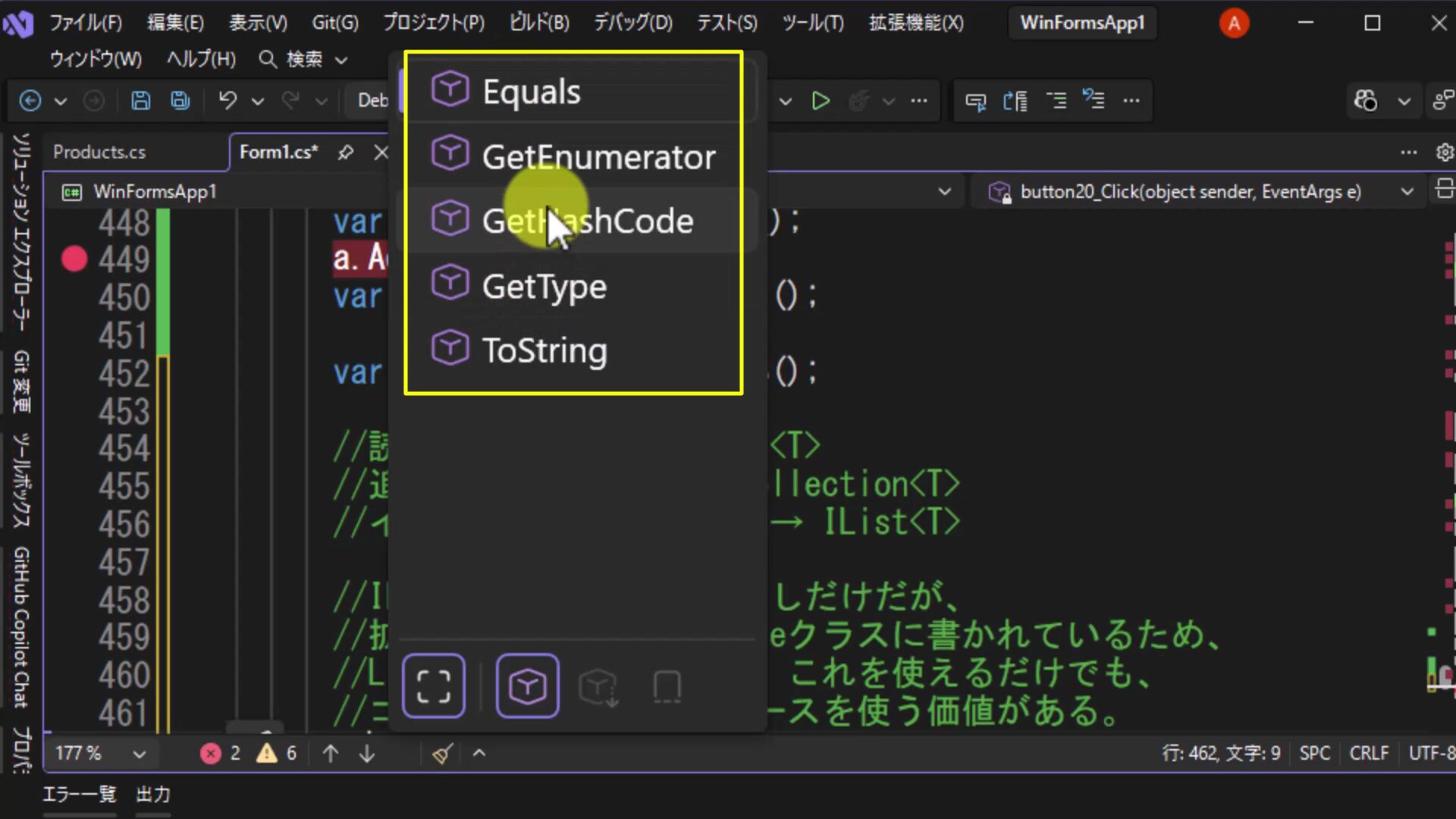Save the current file
Image resolution: width=1456 pixels, height=819 pixels.
[141, 100]
